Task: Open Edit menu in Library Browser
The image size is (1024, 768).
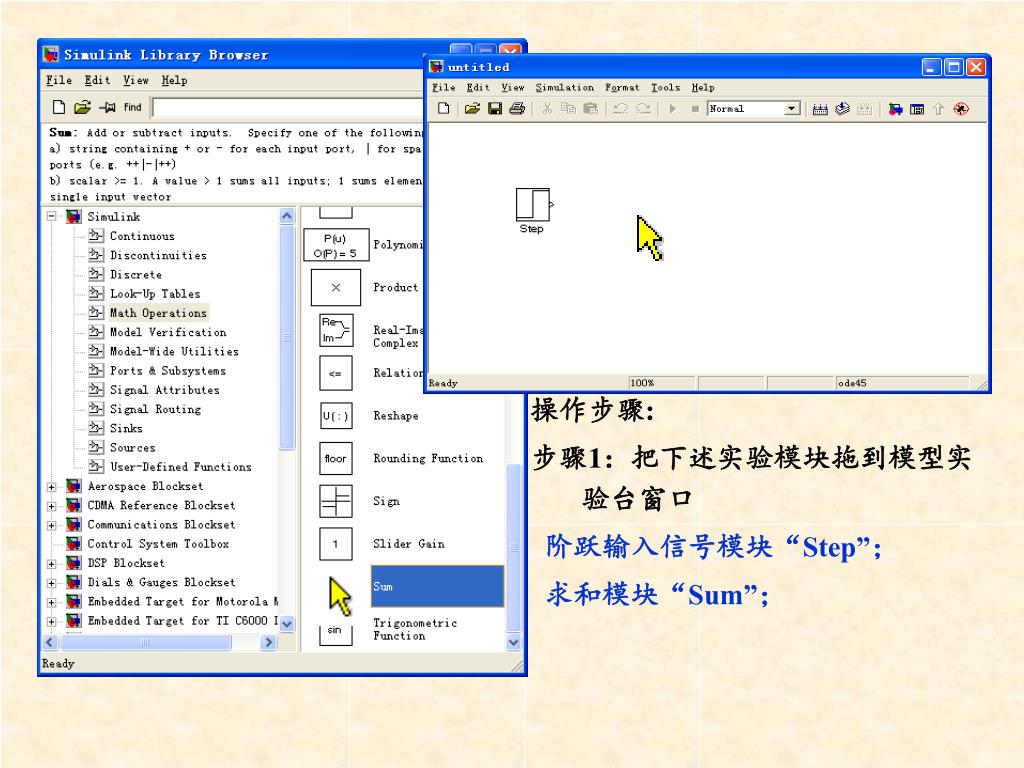Action: point(97,80)
